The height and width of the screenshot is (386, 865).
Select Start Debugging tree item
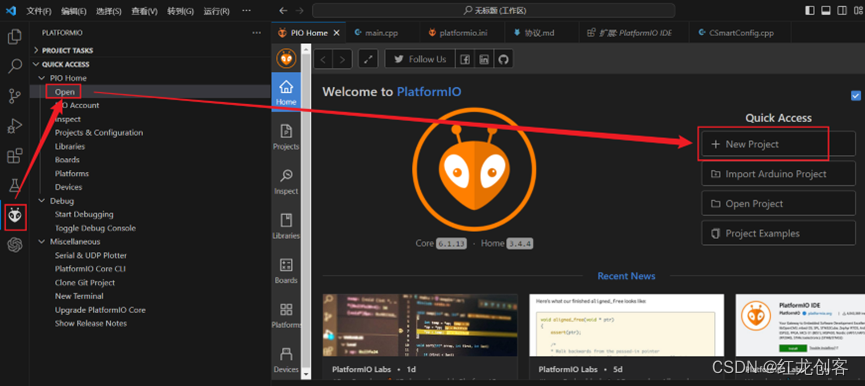[x=84, y=214]
